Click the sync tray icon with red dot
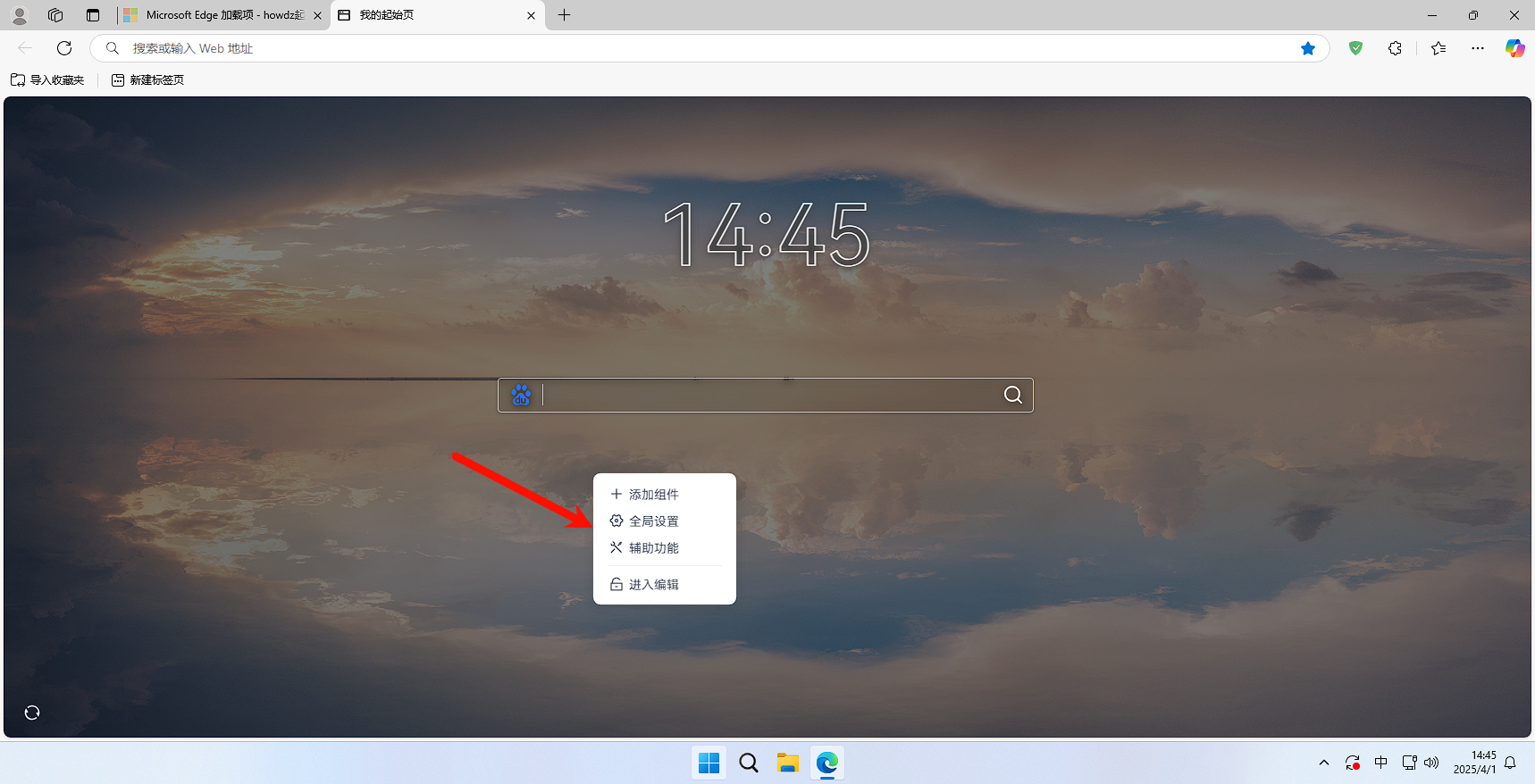Image resolution: width=1535 pixels, height=784 pixels. (x=1353, y=763)
